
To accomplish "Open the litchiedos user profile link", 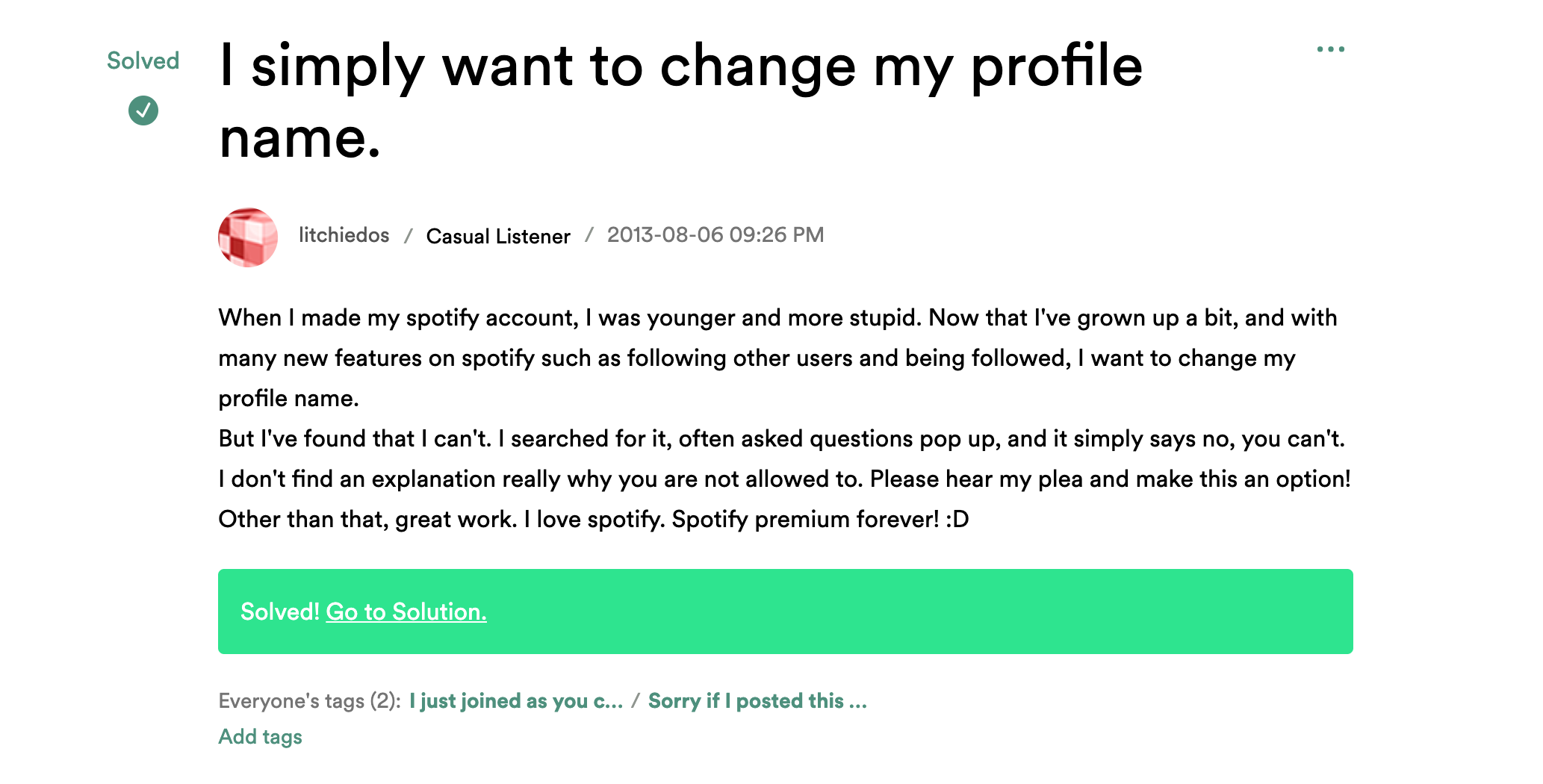I will (x=344, y=235).
